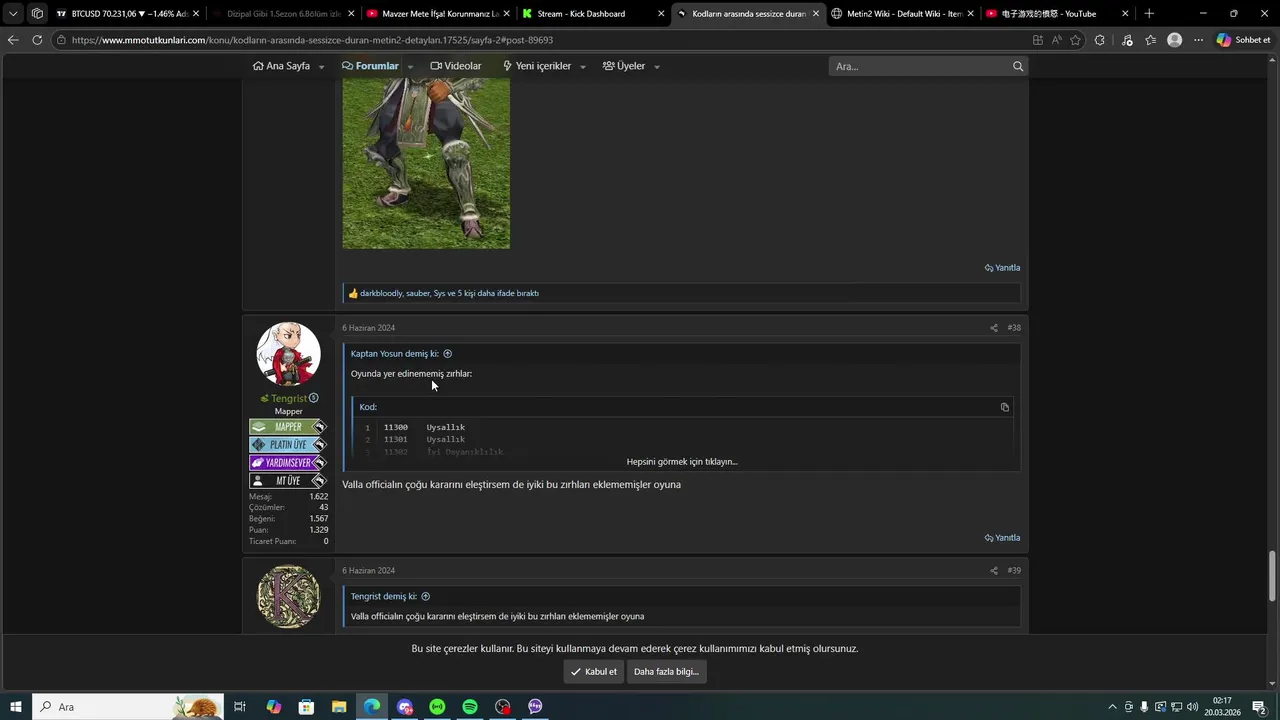Open the browser extensions puzzle icon

[x=1100, y=40]
